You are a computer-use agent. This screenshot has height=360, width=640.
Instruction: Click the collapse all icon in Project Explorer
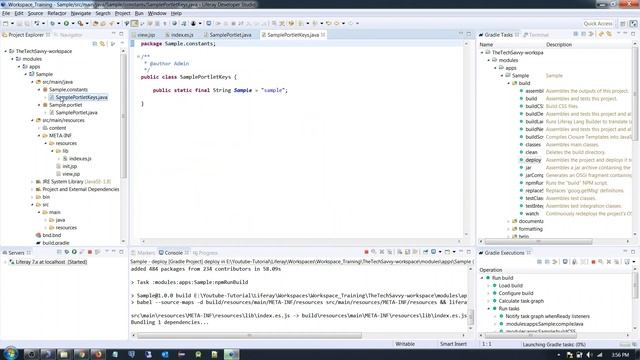tap(95, 44)
